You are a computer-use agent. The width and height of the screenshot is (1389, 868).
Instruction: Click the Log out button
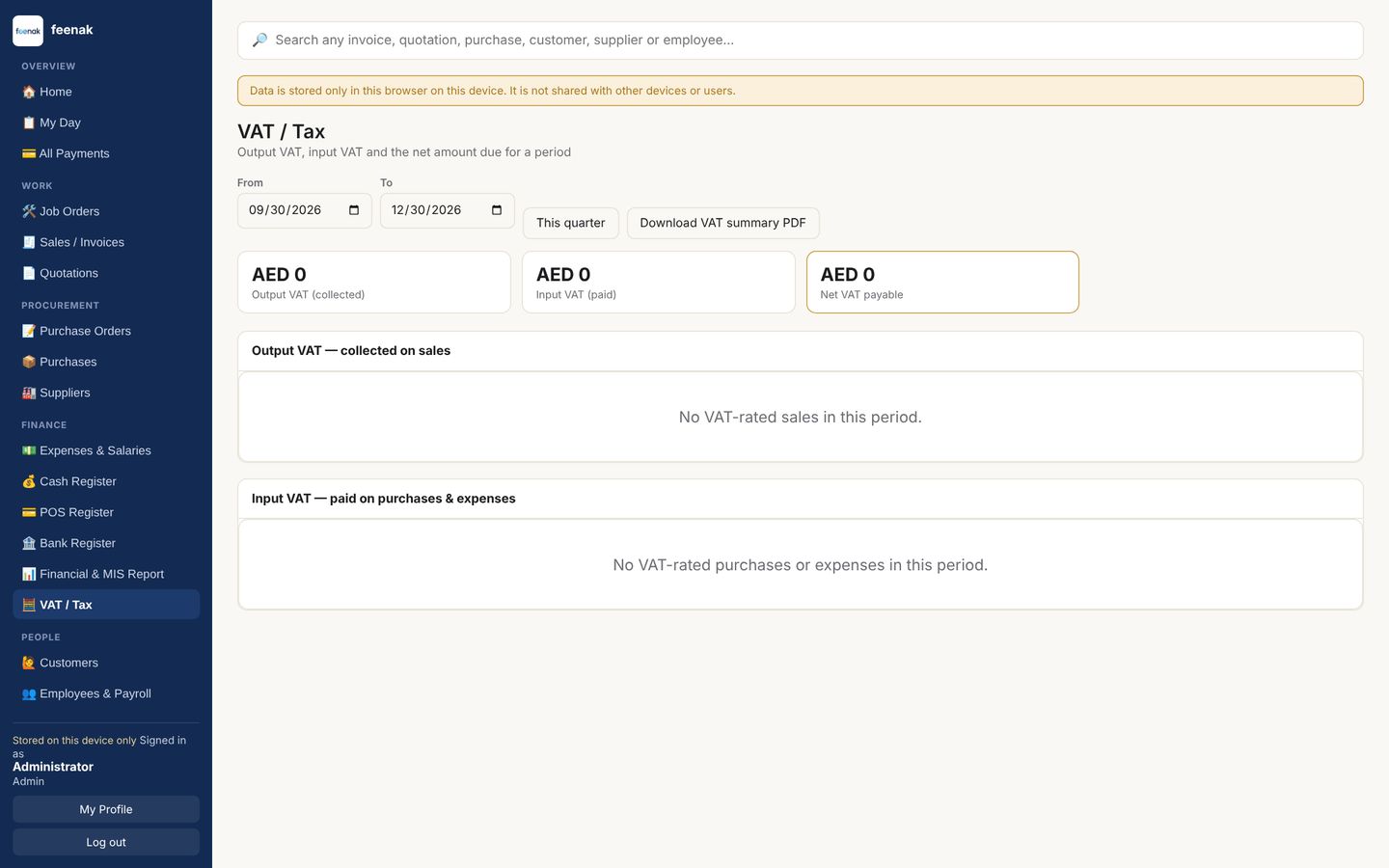coord(106,842)
